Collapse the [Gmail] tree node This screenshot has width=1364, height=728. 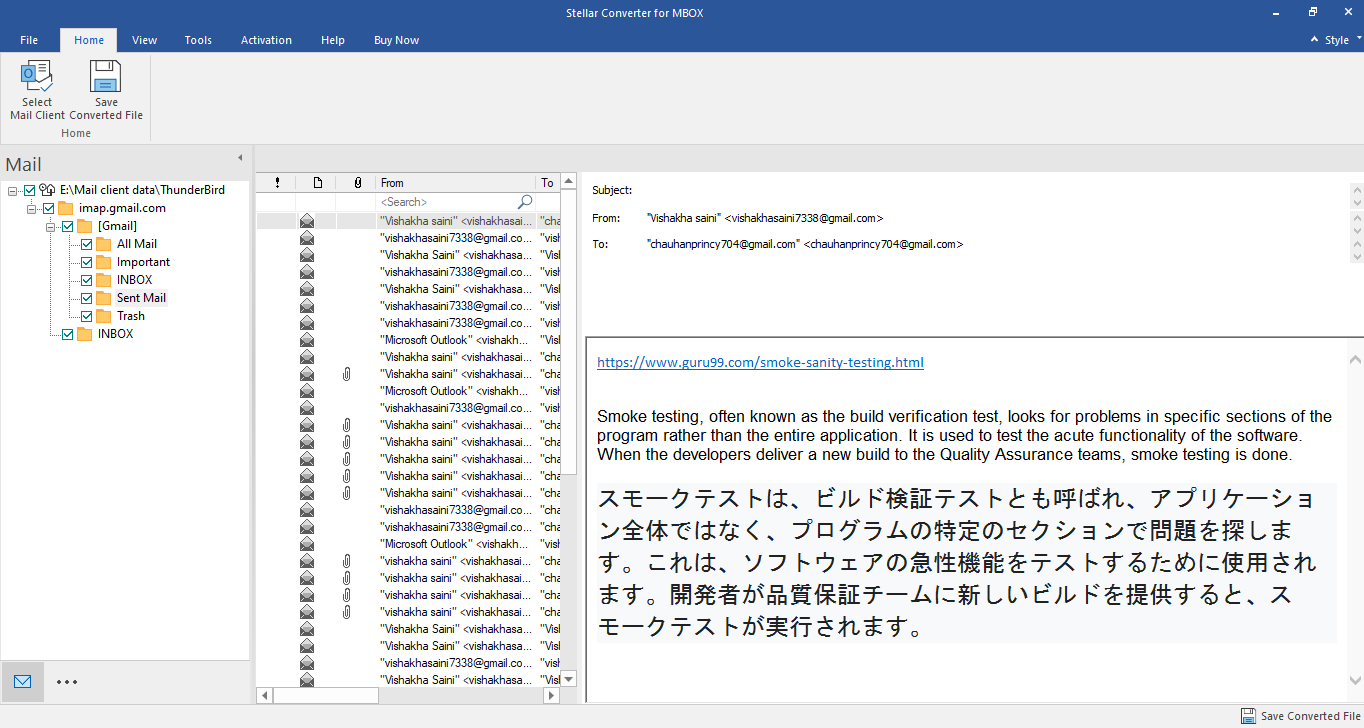(x=51, y=226)
